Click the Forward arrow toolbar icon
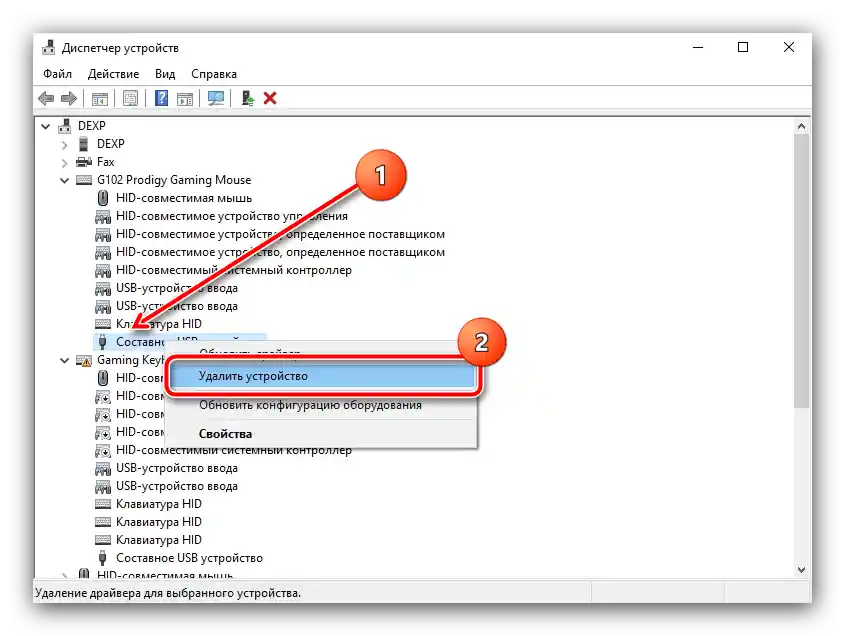The width and height of the screenshot is (845, 636). point(69,98)
